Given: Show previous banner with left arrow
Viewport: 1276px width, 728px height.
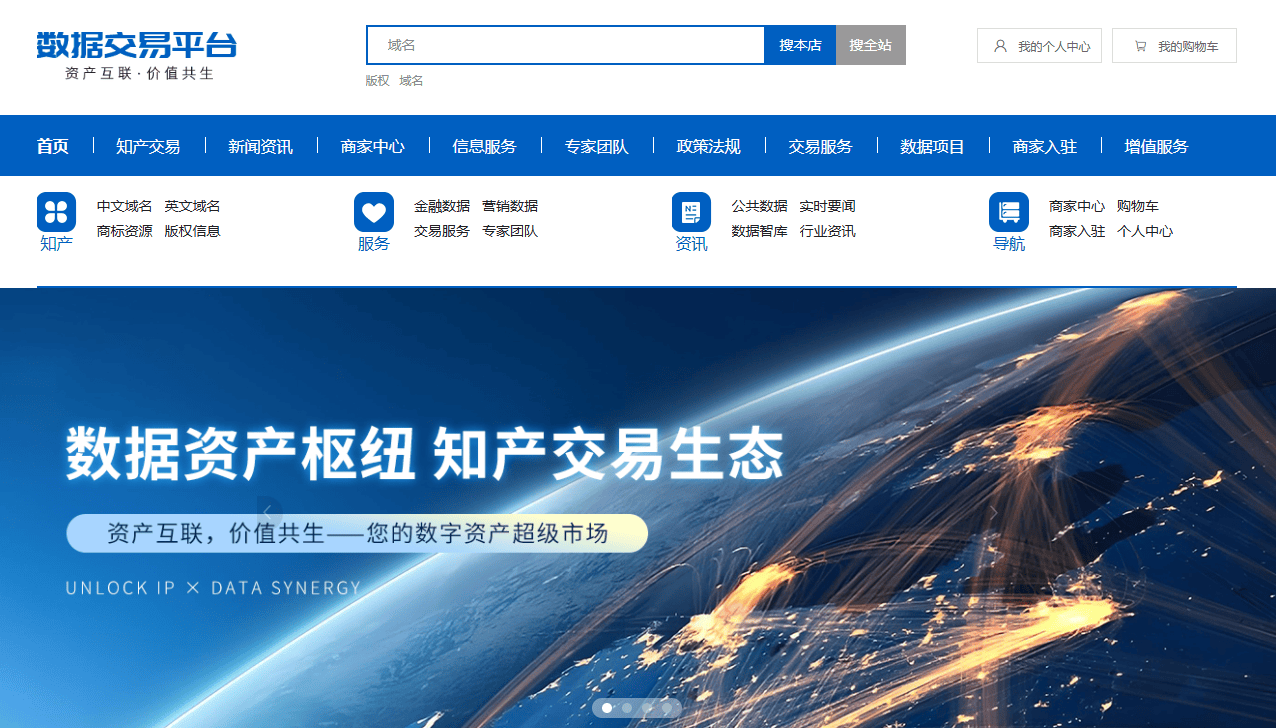Looking at the screenshot, I should click(268, 511).
